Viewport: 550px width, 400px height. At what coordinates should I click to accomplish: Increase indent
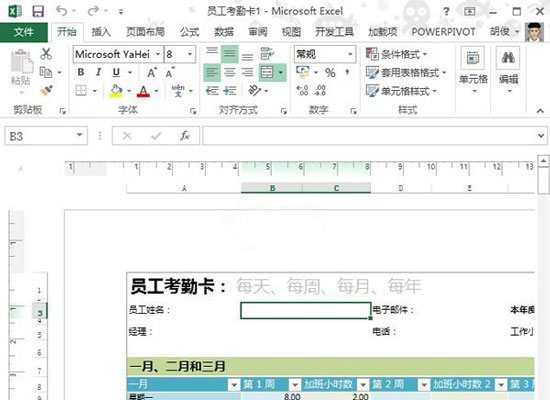click(x=230, y=91)
